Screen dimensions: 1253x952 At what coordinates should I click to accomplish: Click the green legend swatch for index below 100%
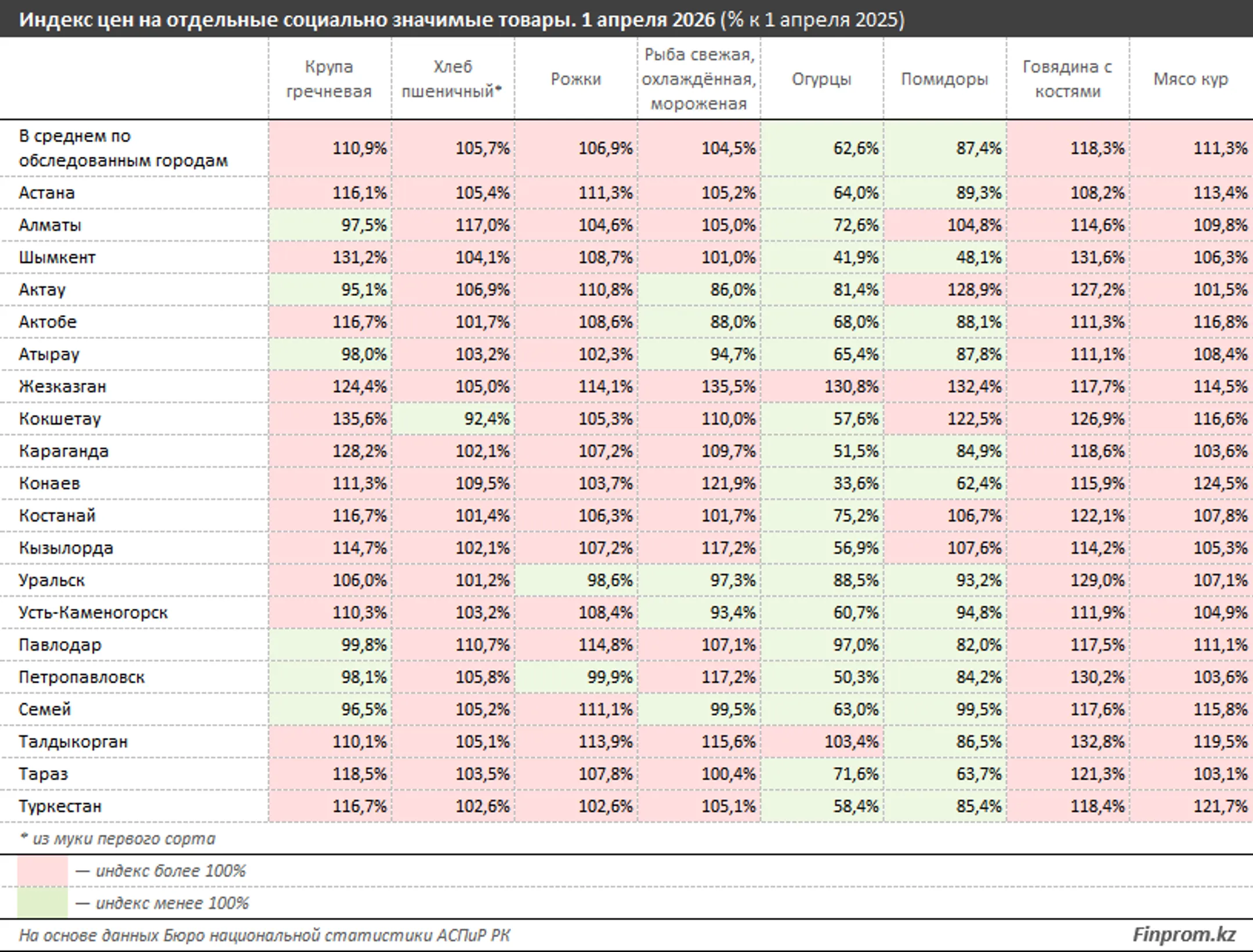[42, 903]
